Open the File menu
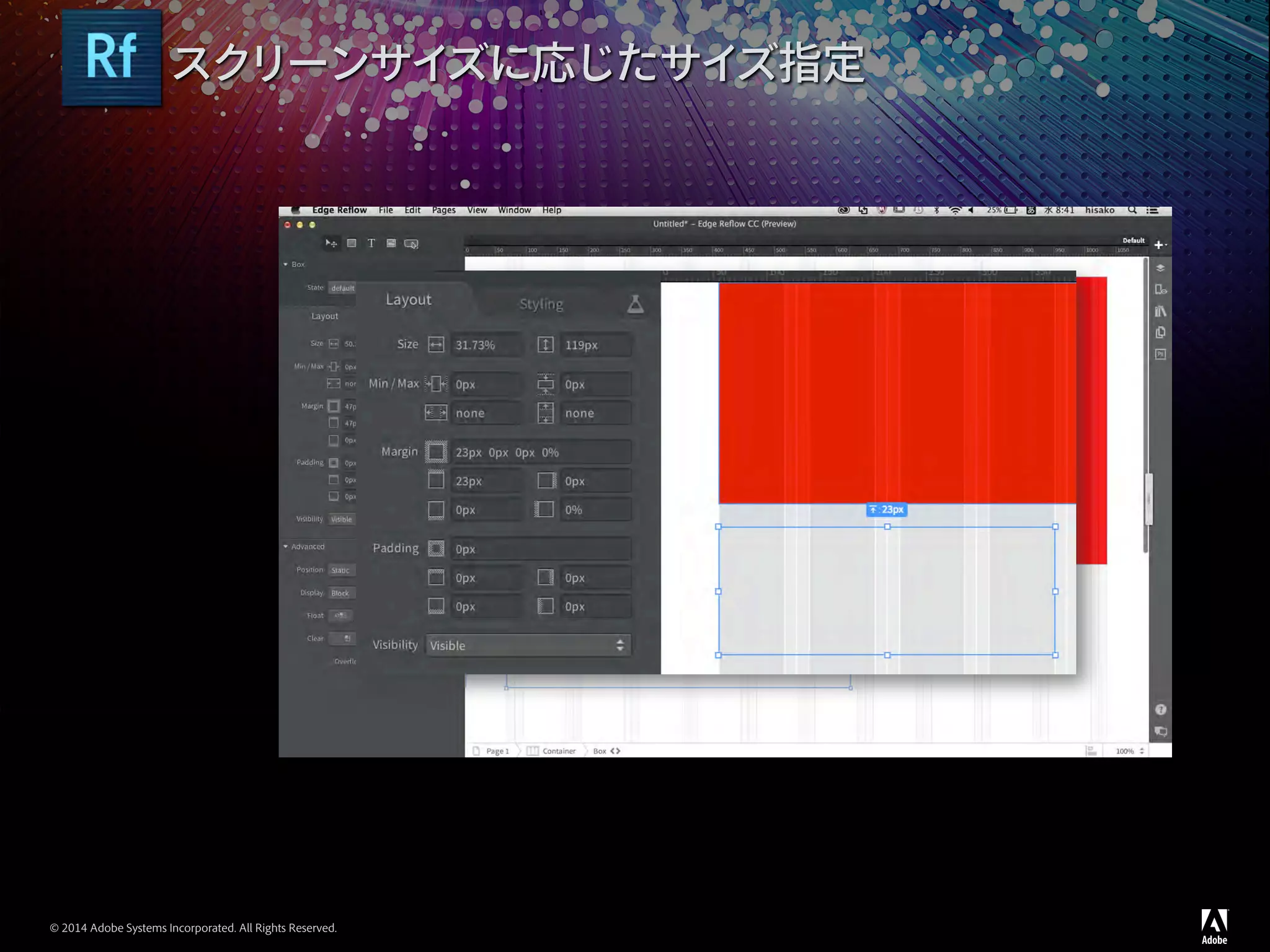Viewport: 1270px width, 952px height. [386, 210]
